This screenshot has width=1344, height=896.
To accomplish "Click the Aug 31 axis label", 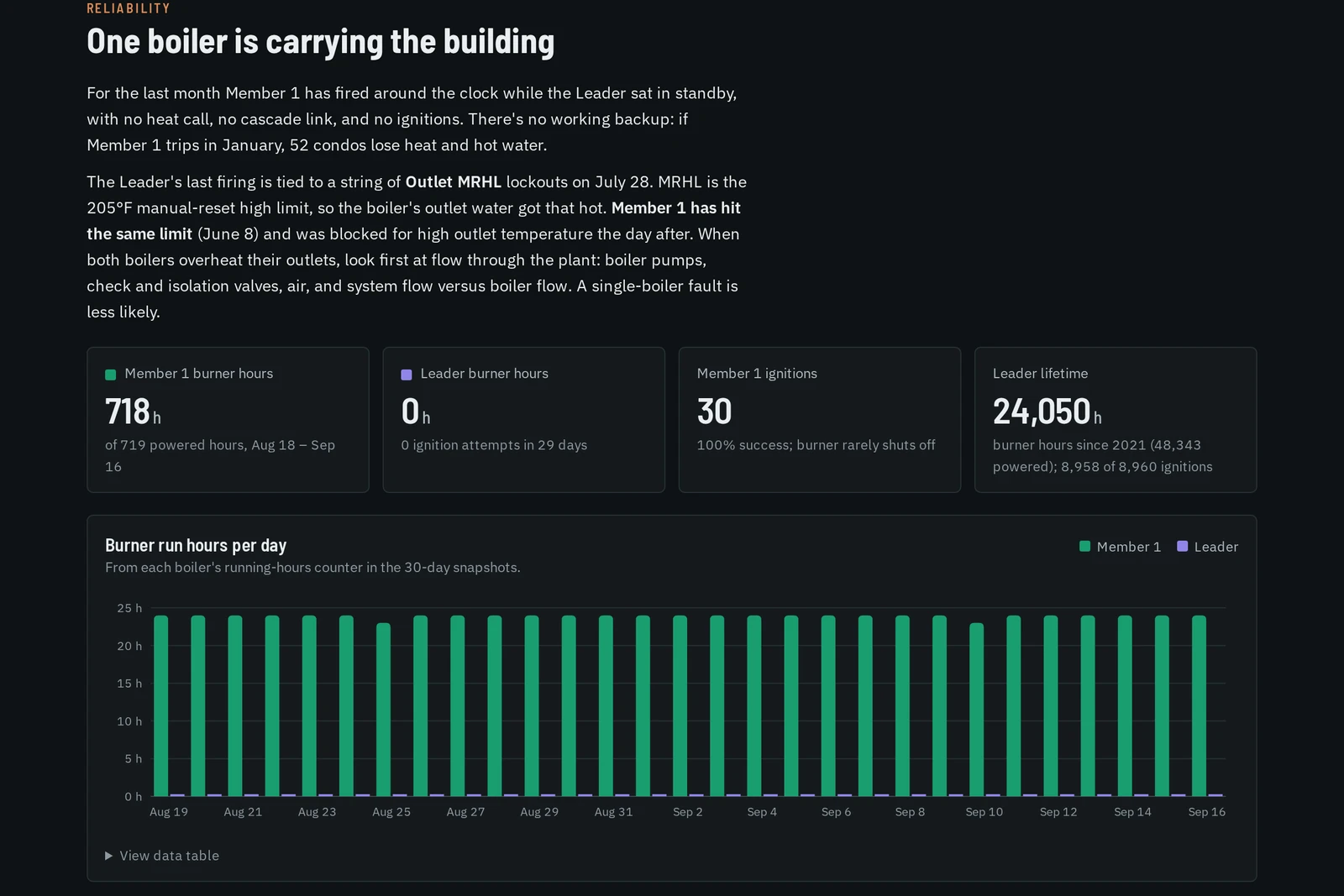I will 613,812.
